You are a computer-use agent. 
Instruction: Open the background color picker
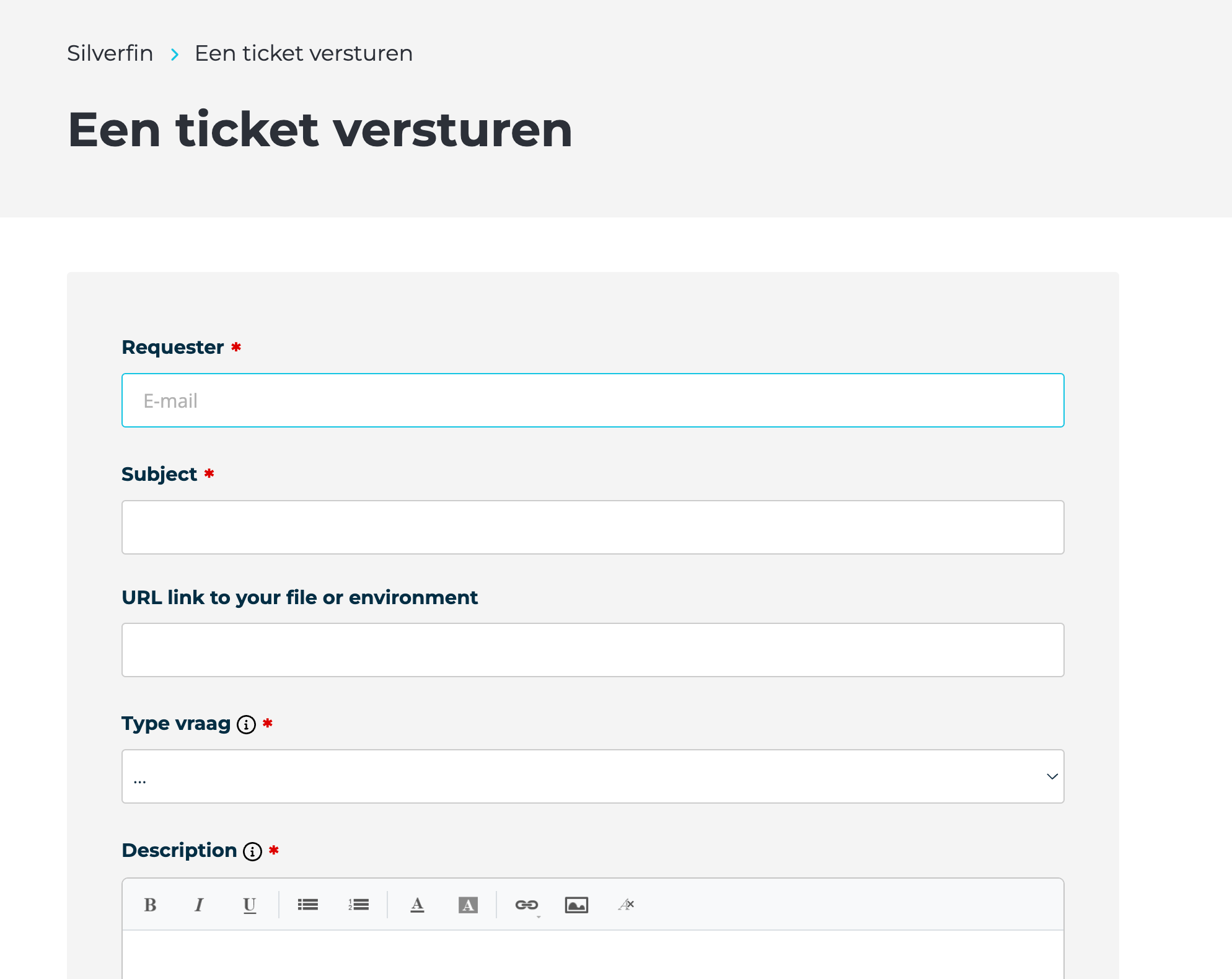point(468,905)
